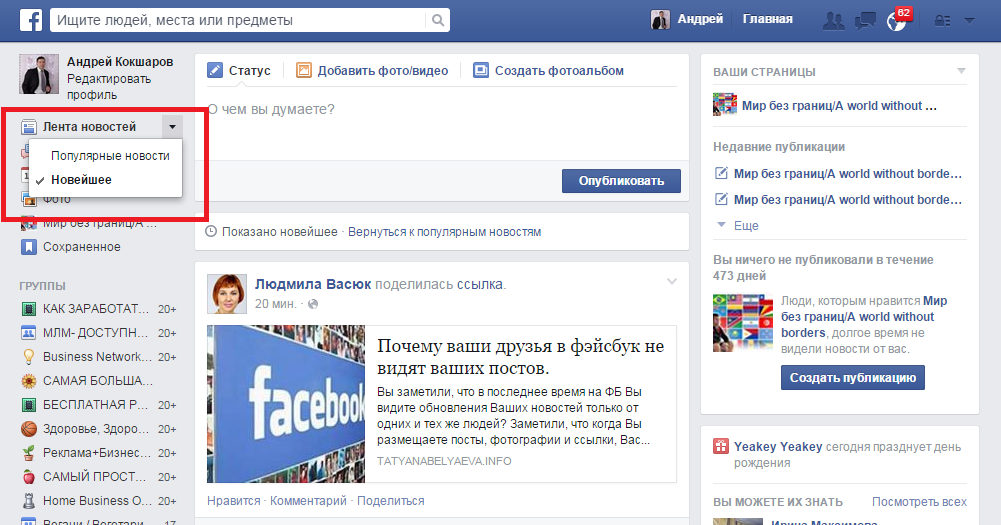The height and width of the screenshot is (525, 1001).
Task: Click the Facebook logo icon
Action: coord(31,20)
